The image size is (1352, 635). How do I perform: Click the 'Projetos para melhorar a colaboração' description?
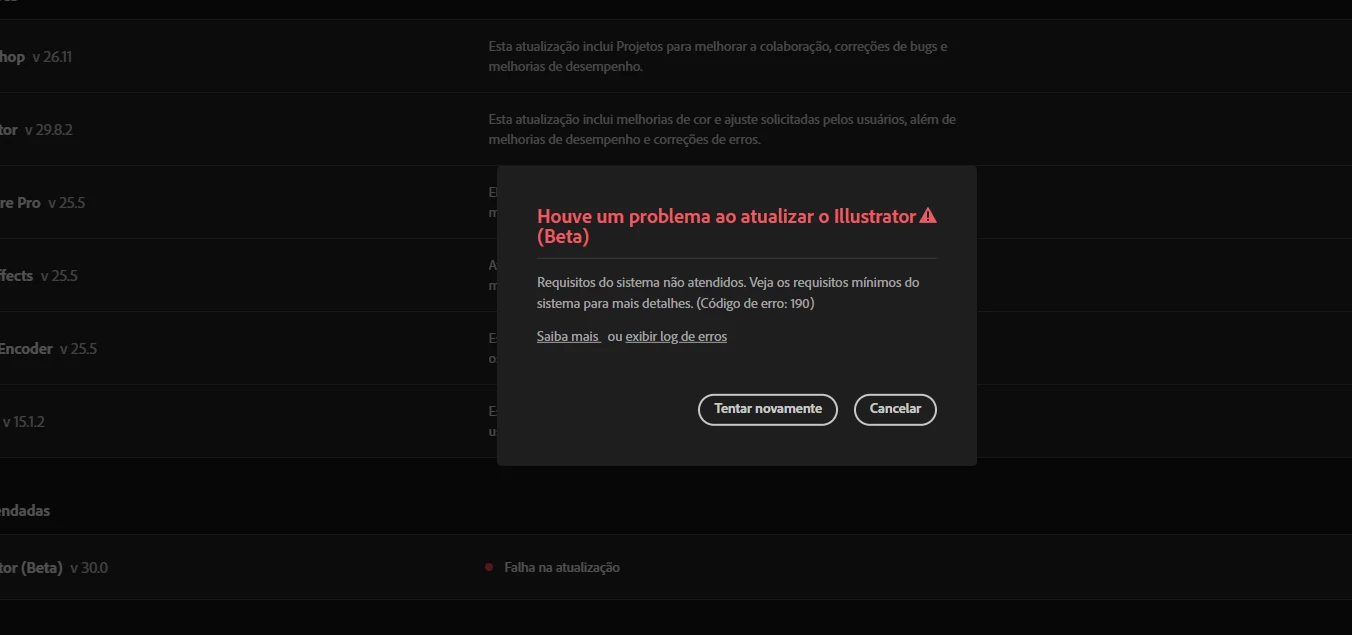pos(718,57)
